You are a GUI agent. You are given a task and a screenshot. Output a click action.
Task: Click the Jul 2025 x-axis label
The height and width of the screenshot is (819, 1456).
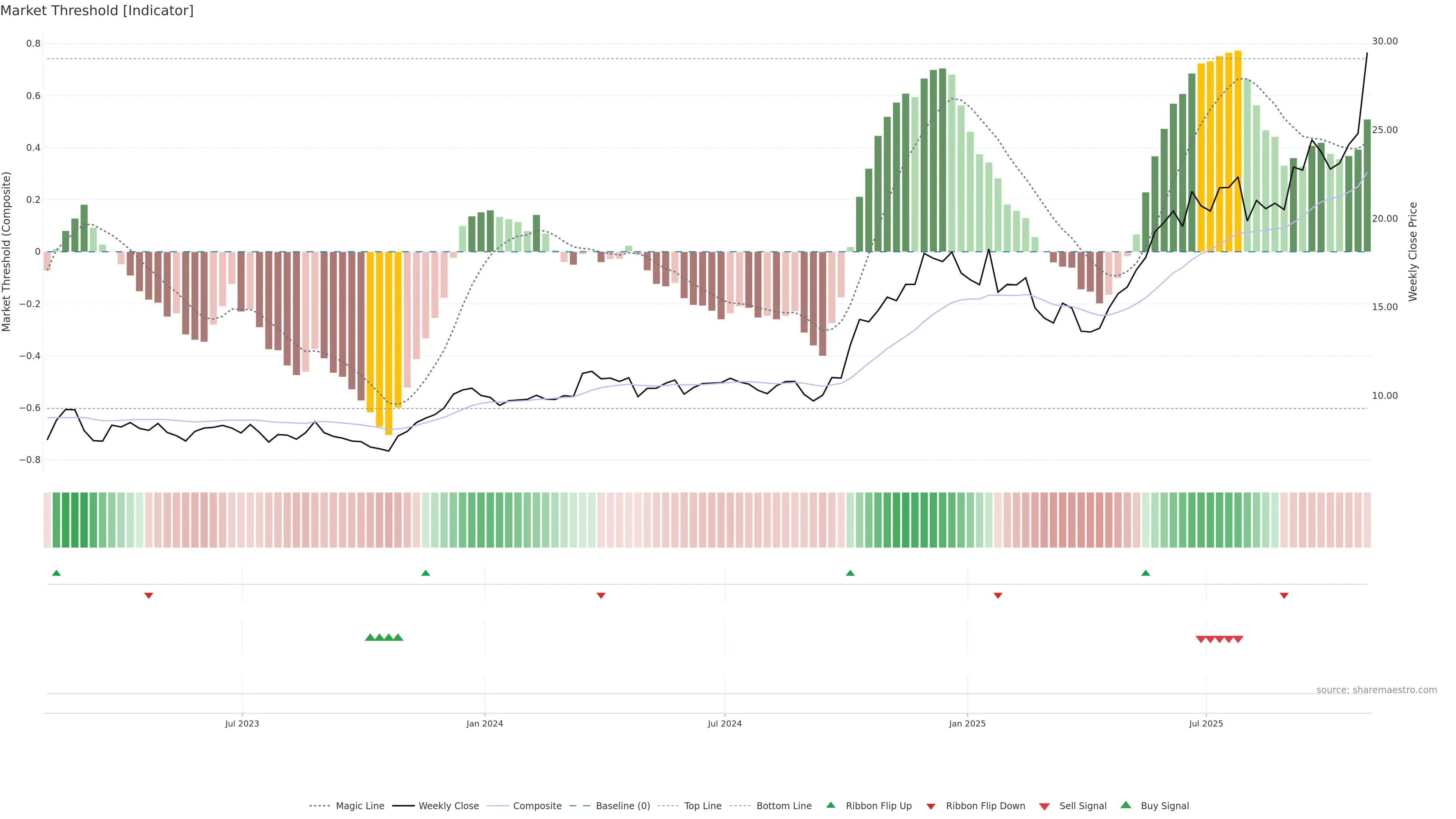click(1206, 723)
